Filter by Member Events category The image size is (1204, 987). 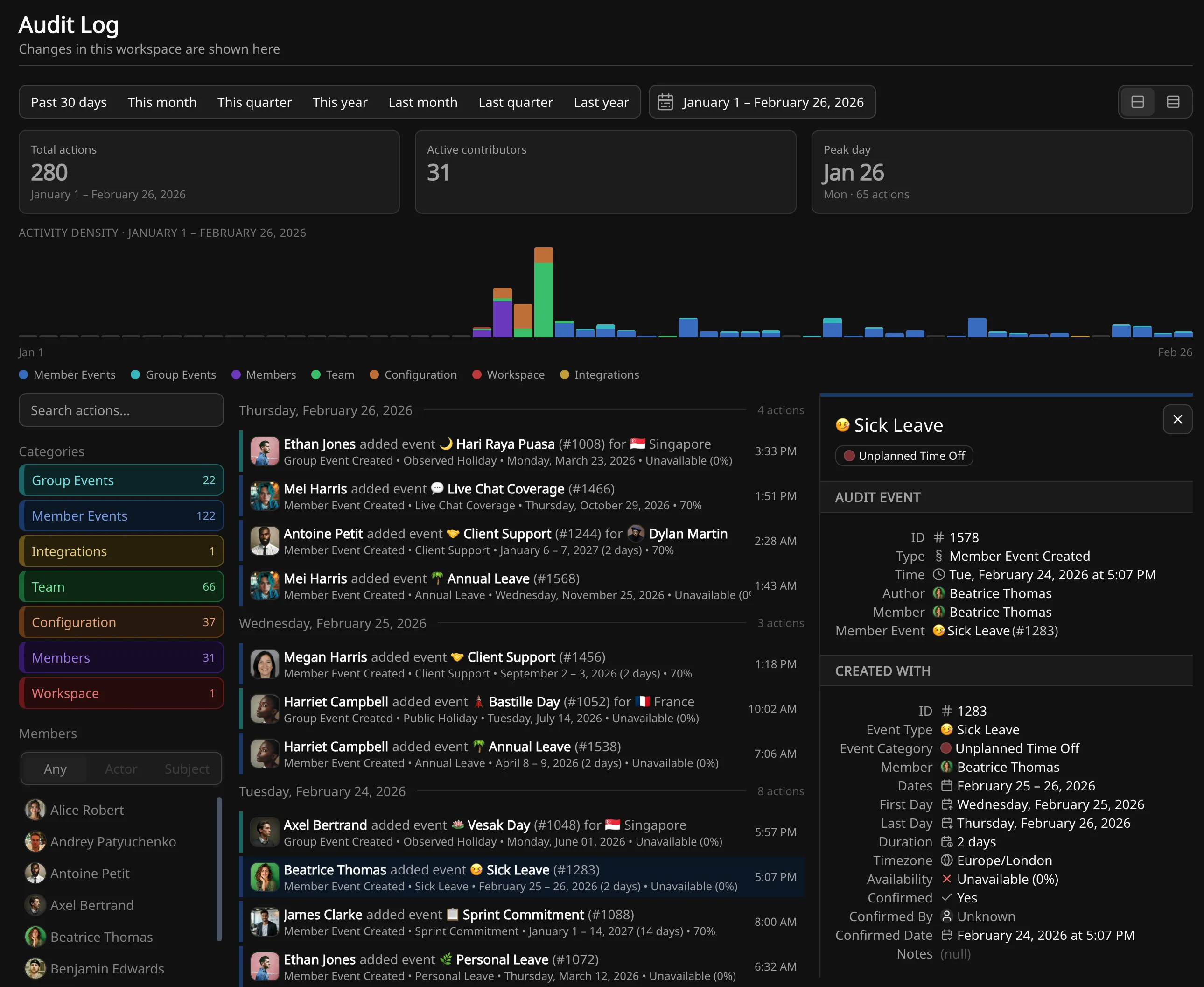(121, 515)
